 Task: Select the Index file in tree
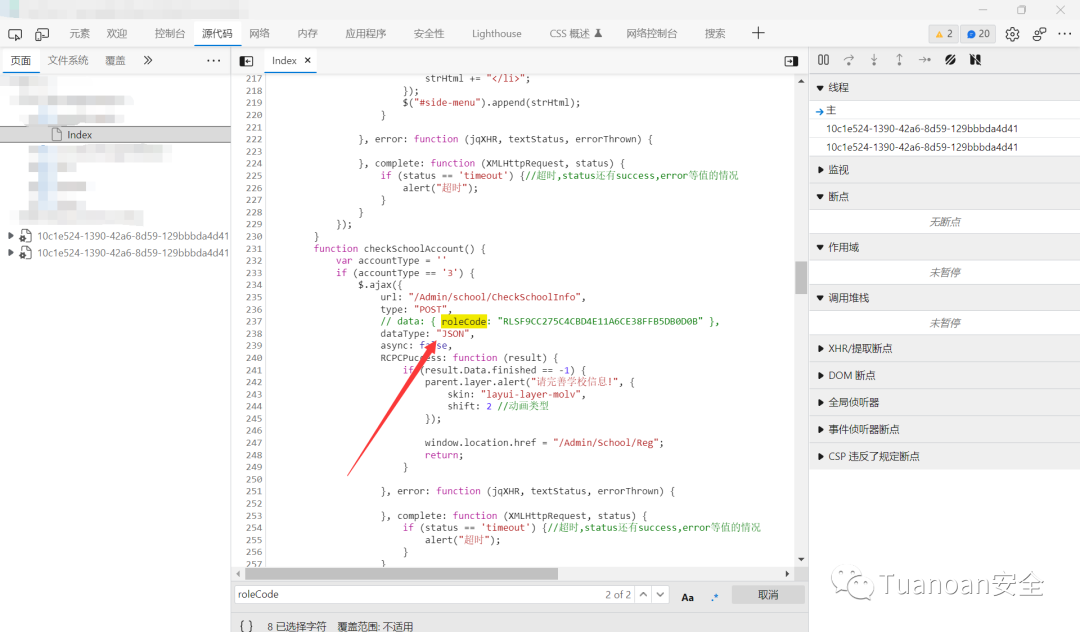point(115,135)
